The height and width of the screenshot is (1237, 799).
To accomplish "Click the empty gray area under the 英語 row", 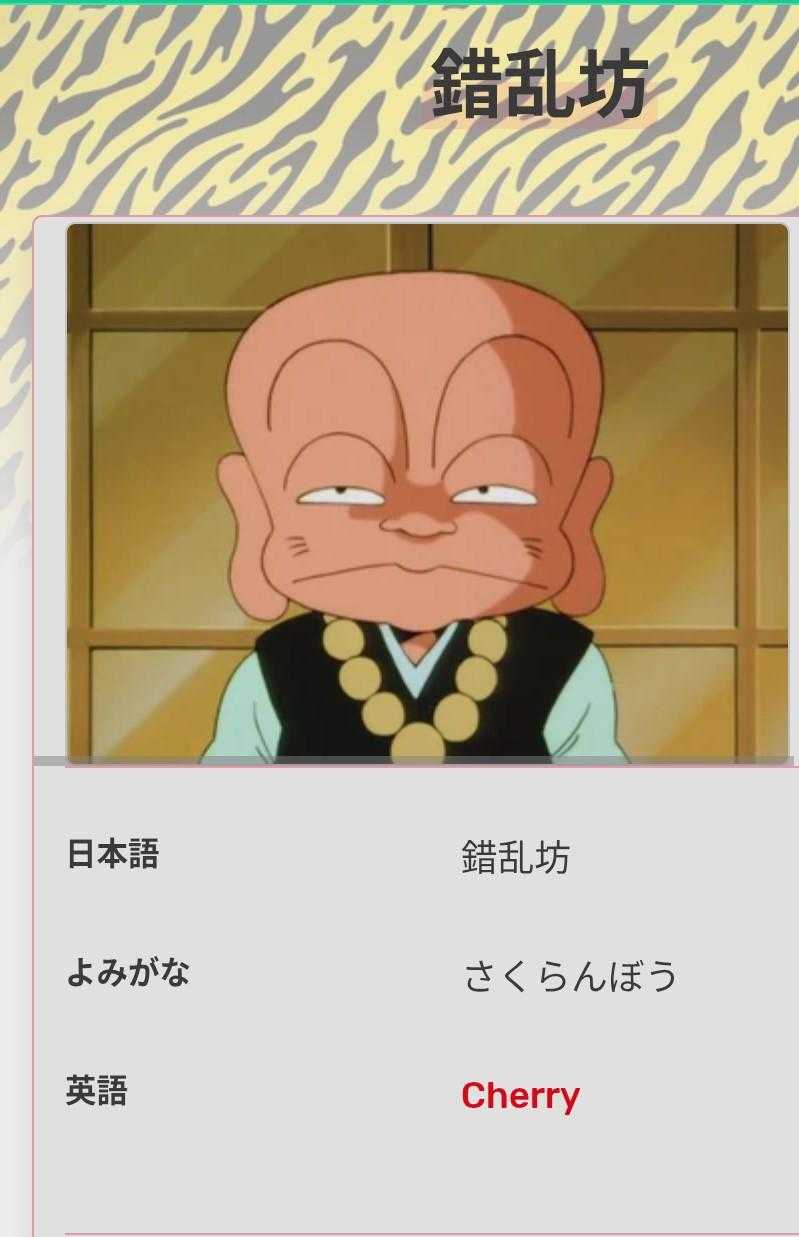I will click(x=420, y=1175).
